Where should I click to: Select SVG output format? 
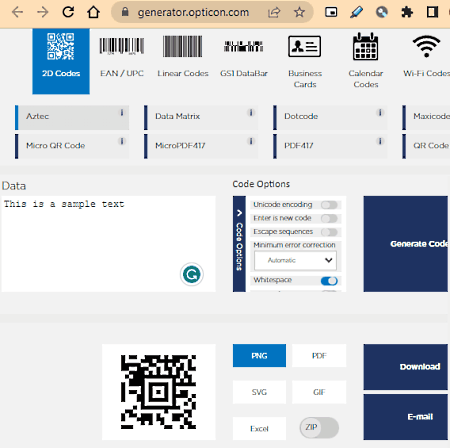pos(259,392)
